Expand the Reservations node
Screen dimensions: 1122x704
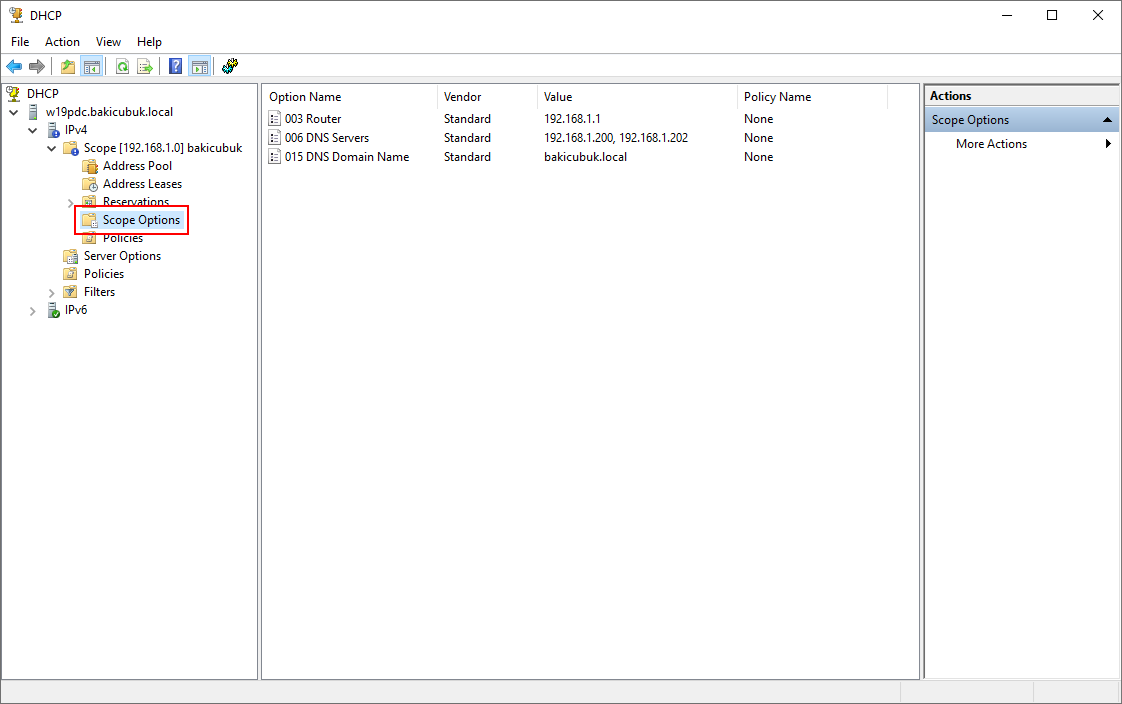(70, 203)
